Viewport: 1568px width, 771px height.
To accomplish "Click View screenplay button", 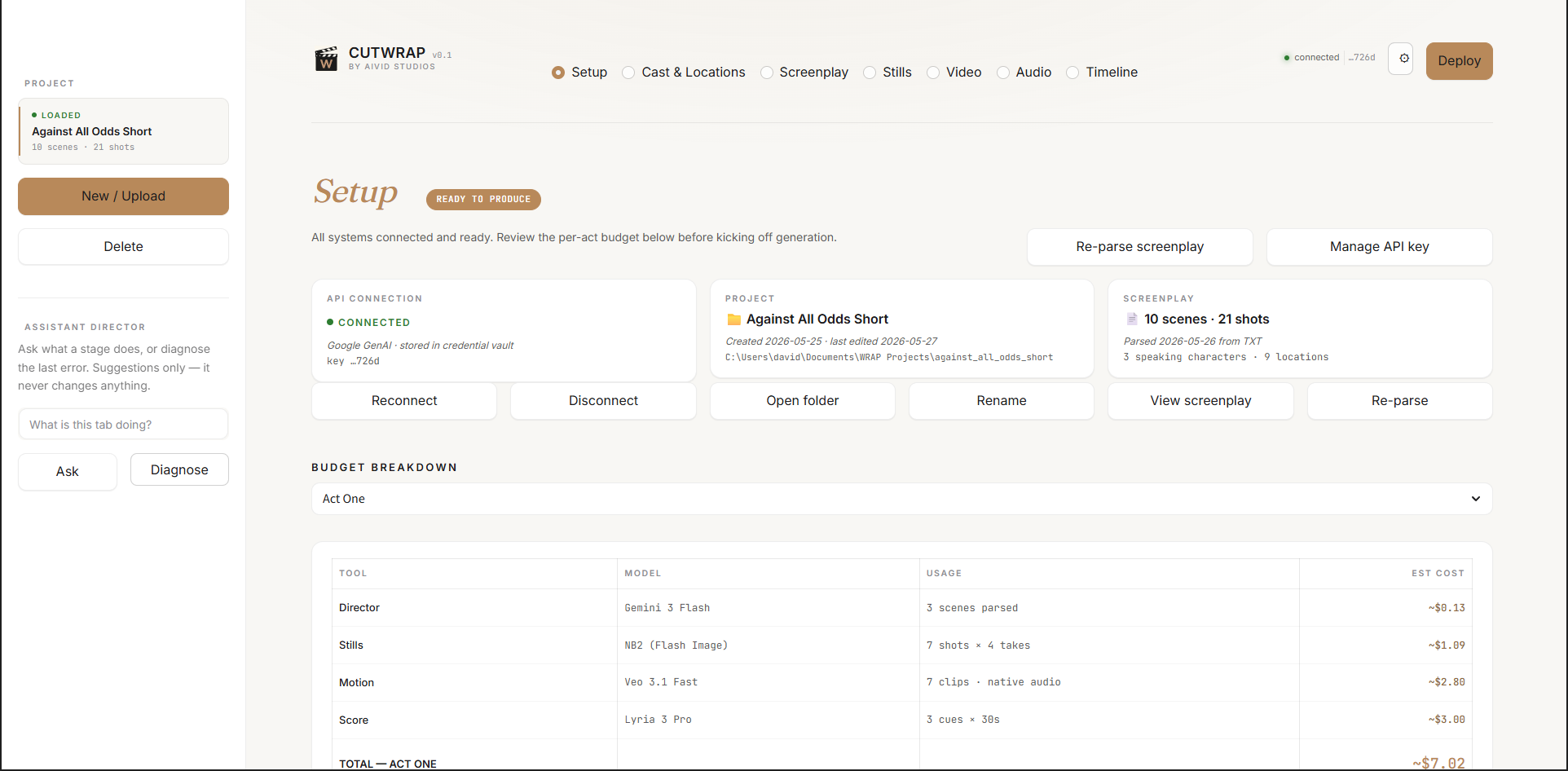I will 1200,401.
